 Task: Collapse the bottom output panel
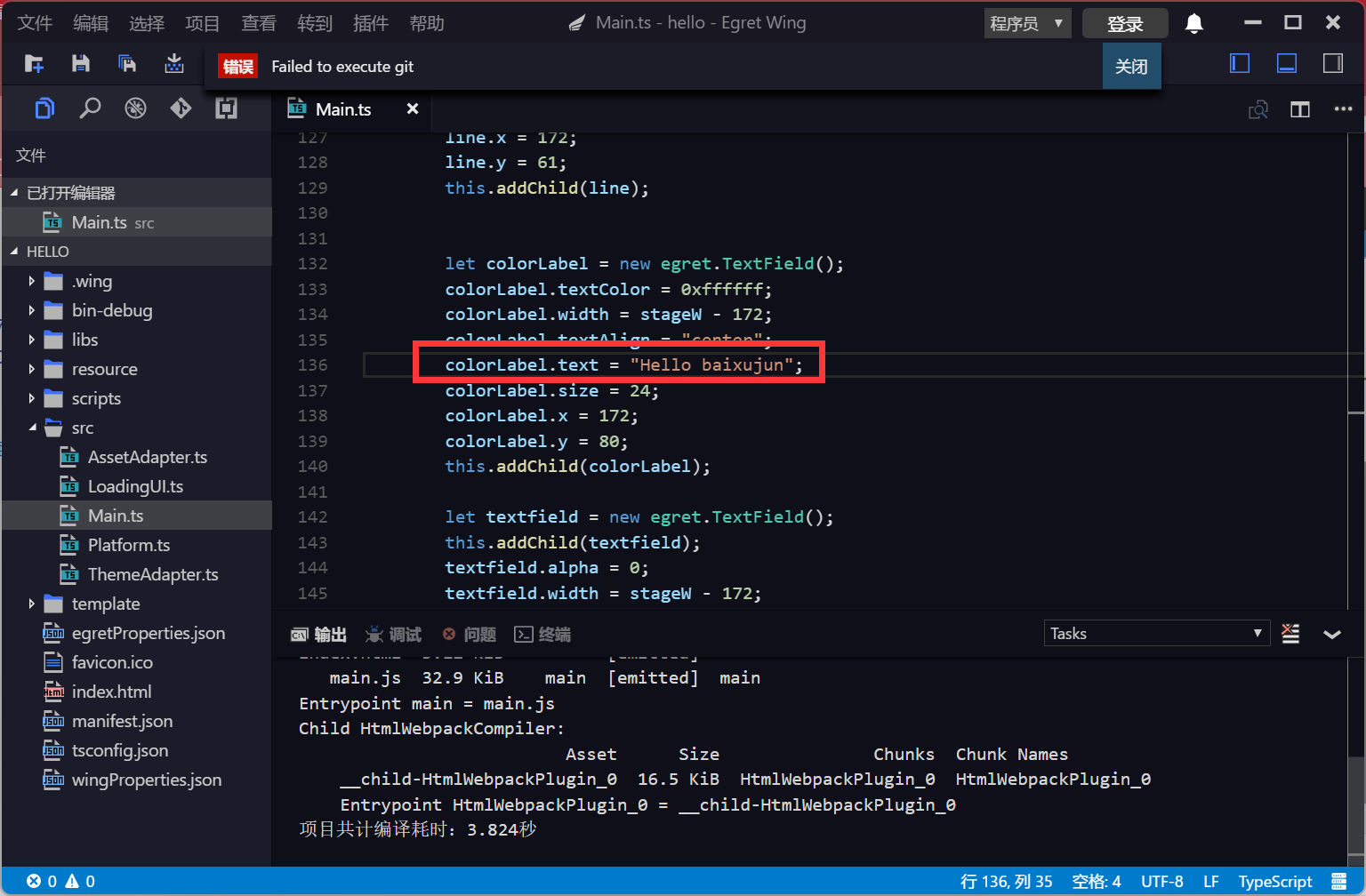click(x=1332, y=635)
